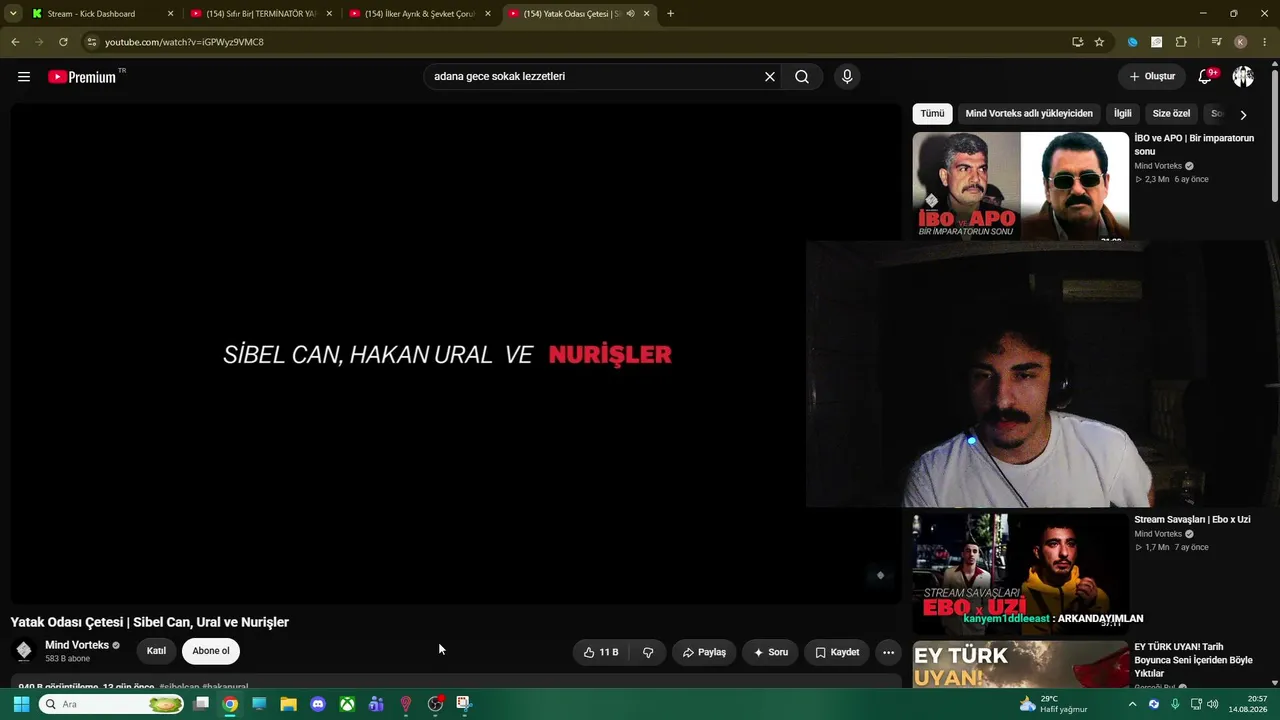This screenshot has width=1280, height=720.
Task: Open Mind Vorteks channel avatar
Action: click(x=24, y=651)
